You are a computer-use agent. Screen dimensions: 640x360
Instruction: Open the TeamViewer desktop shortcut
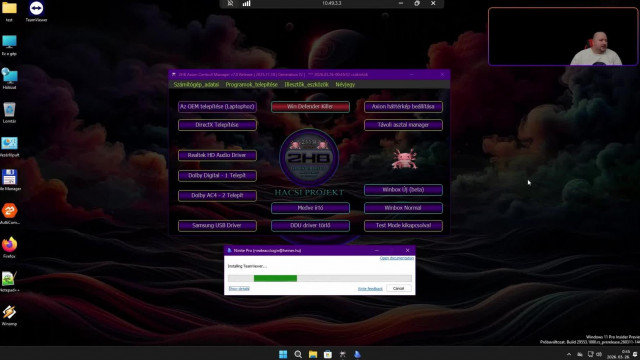pos(36,11)
